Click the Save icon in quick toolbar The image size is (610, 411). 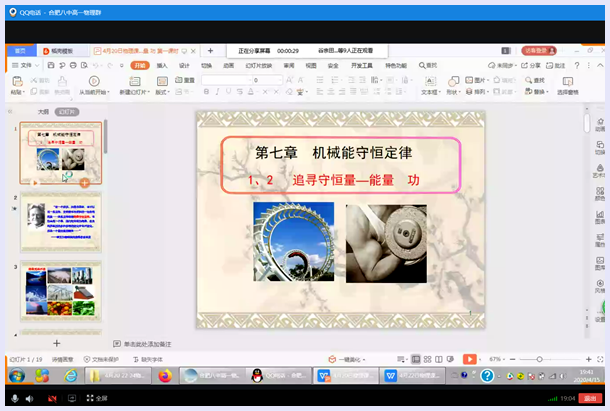(x=51, y=65)
